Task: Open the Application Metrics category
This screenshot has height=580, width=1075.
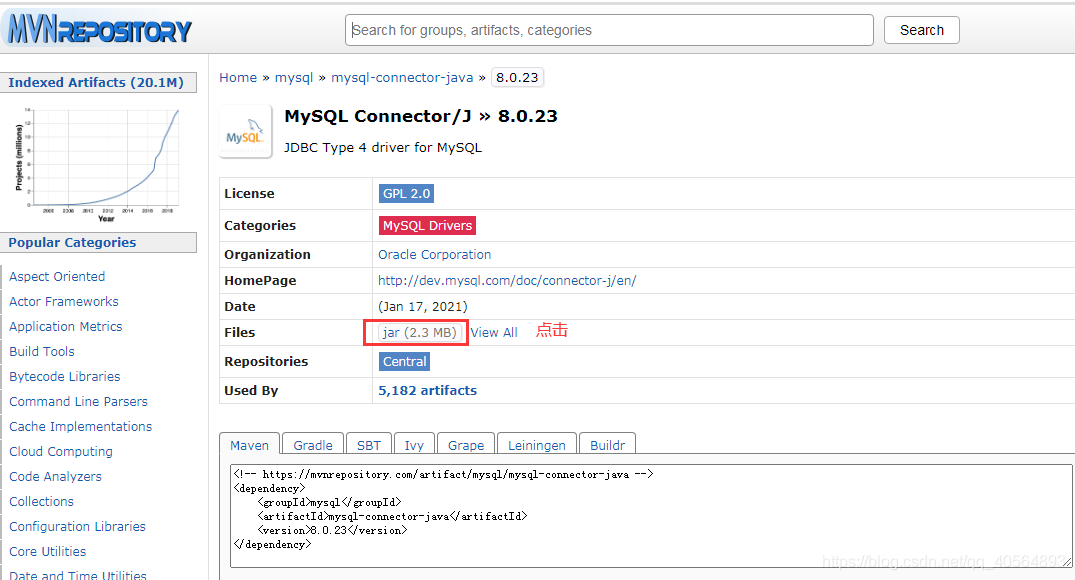Action: tap(66, 326)
